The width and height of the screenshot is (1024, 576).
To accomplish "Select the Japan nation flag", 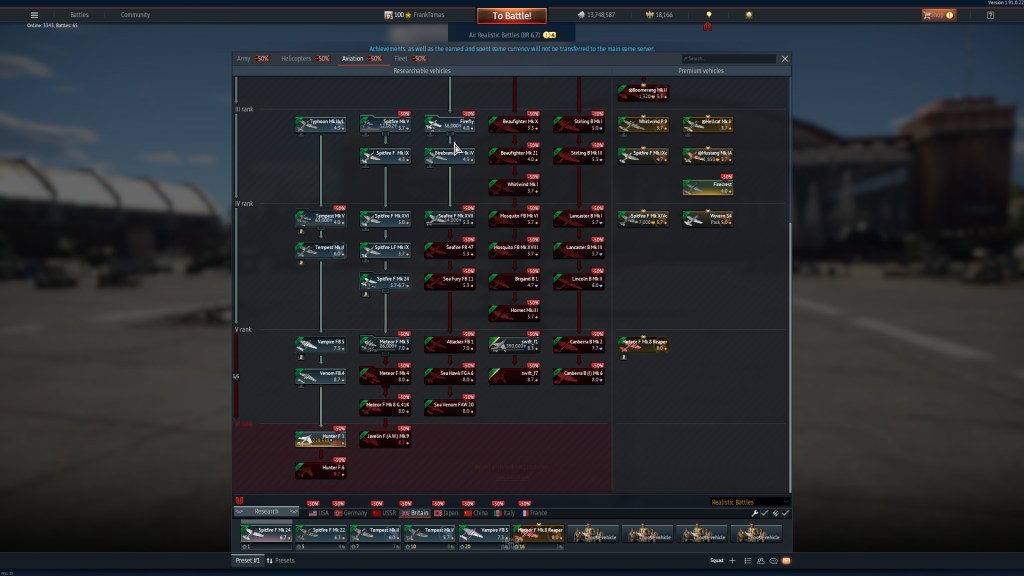I will 450,512.
